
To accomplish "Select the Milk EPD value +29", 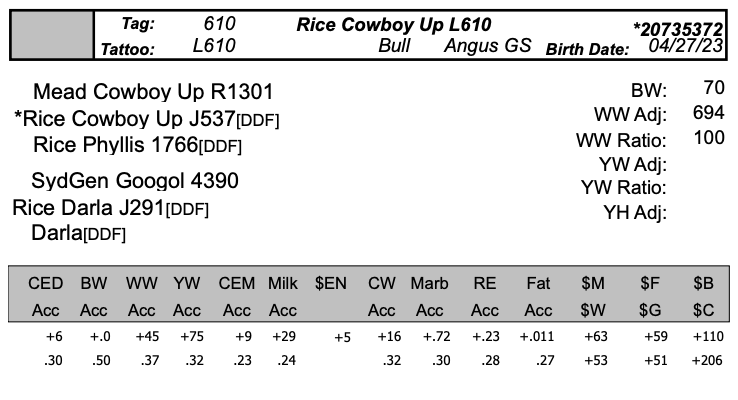I will pyautogui.click(x=284, y=337).
